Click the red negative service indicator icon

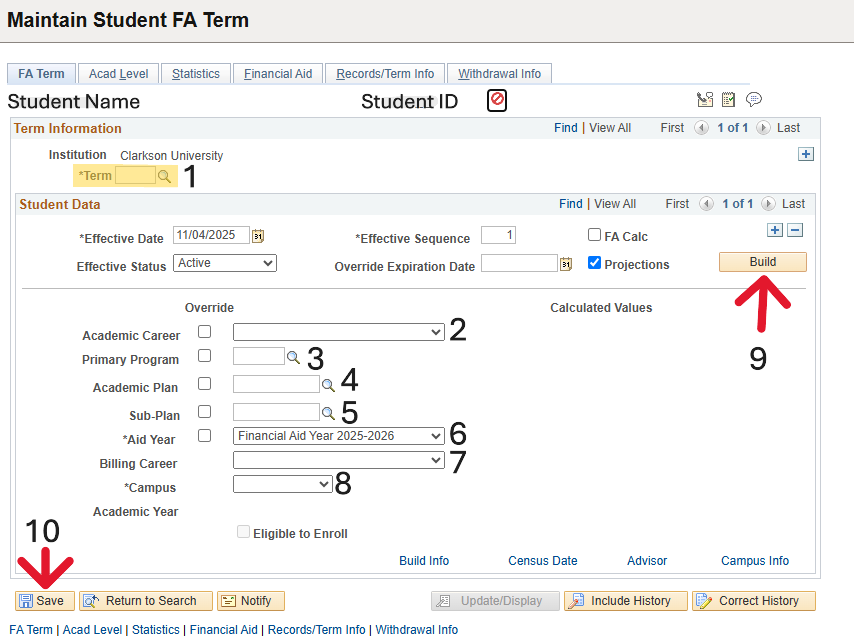coord(497,100)
